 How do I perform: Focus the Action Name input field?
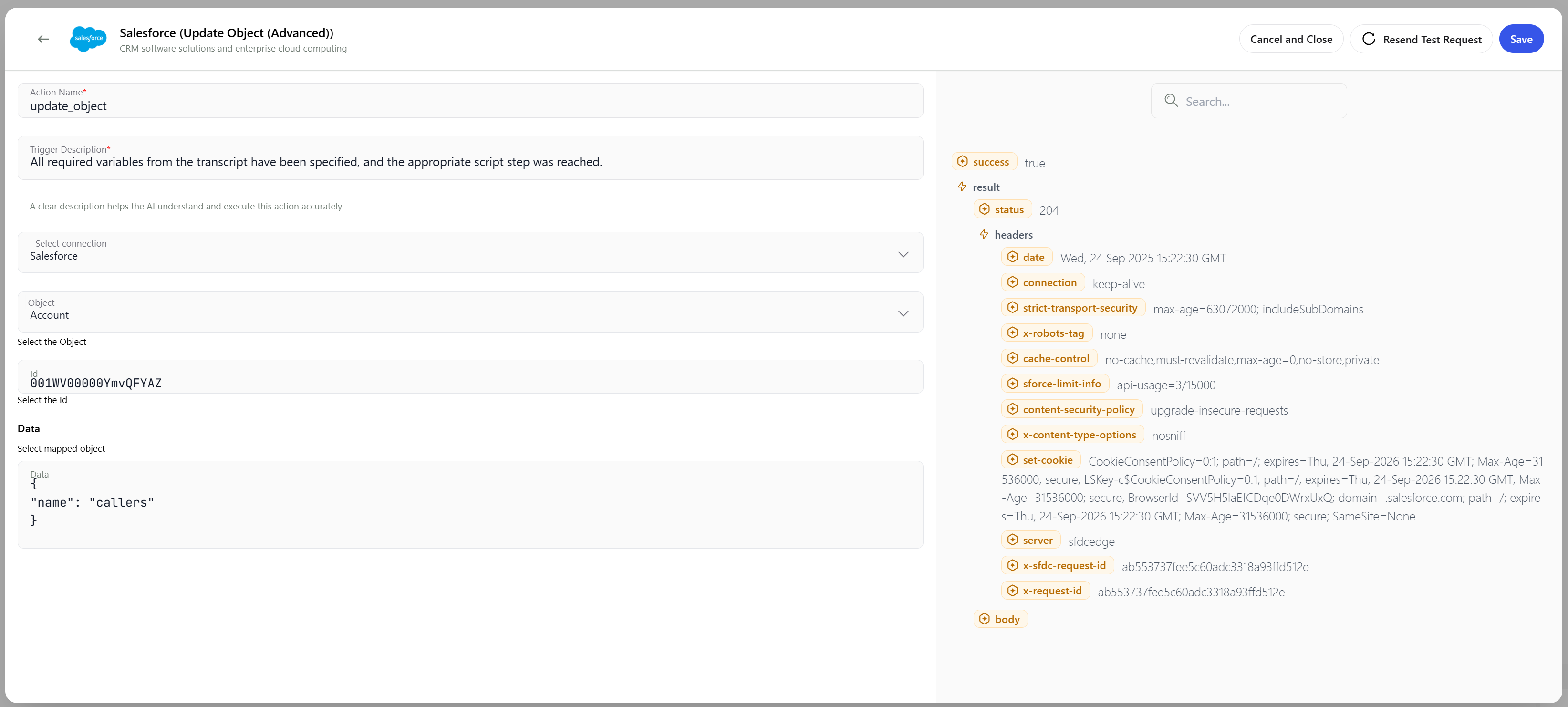[x=470, y=101]
